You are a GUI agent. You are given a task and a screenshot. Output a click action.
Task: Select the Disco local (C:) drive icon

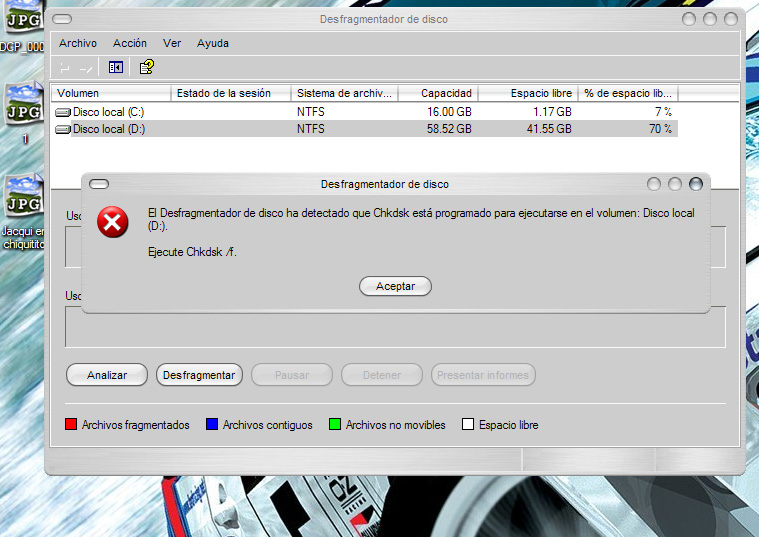pos(63,112)
